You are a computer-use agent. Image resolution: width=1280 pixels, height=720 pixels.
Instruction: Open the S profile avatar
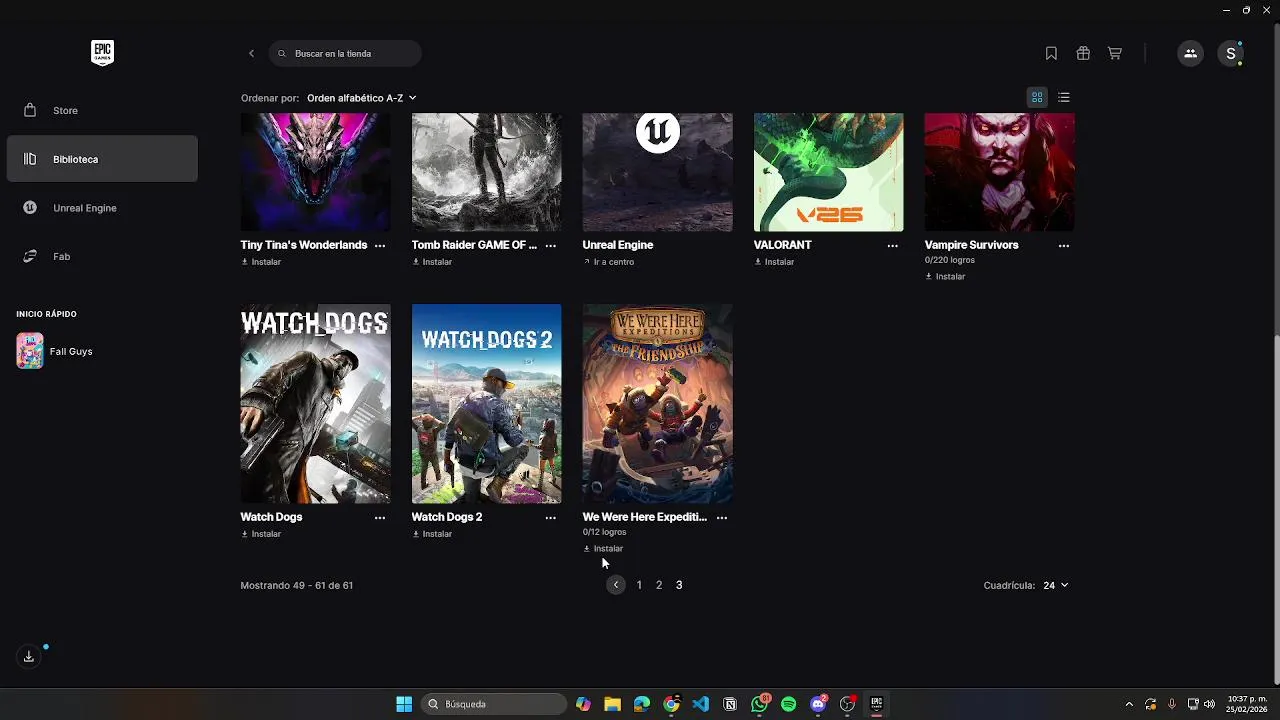coord(1231,53)
